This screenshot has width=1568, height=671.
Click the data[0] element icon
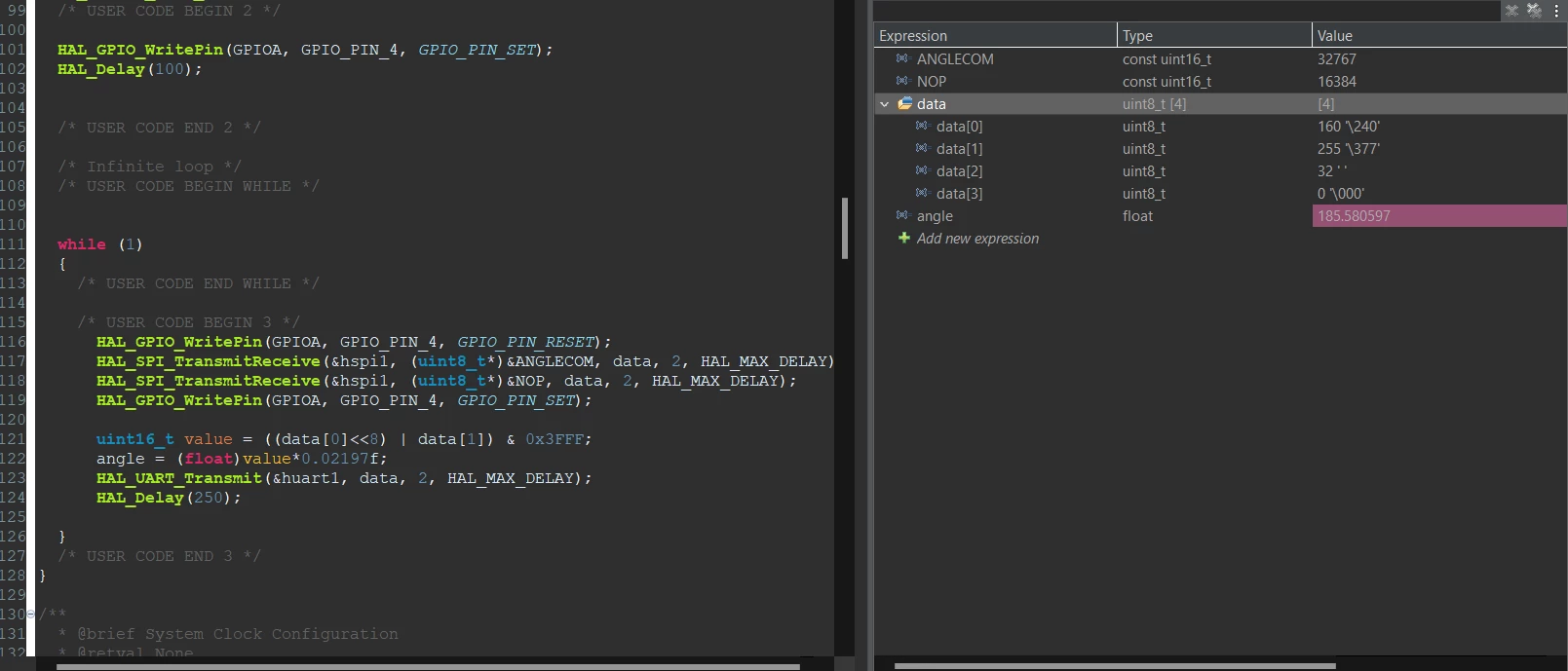point(922,126)
